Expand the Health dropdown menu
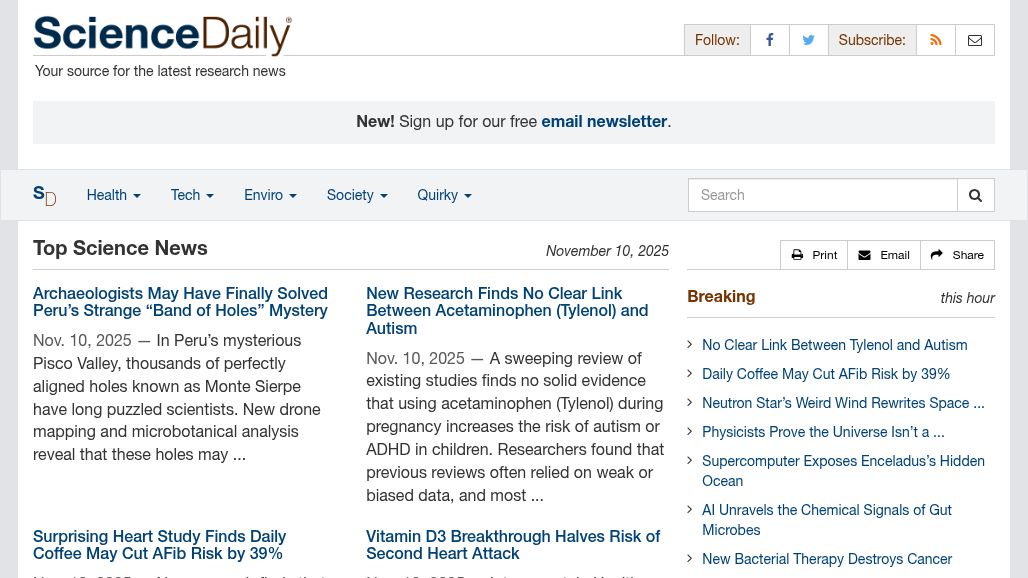1028x578 pixels. coord(113,195)
